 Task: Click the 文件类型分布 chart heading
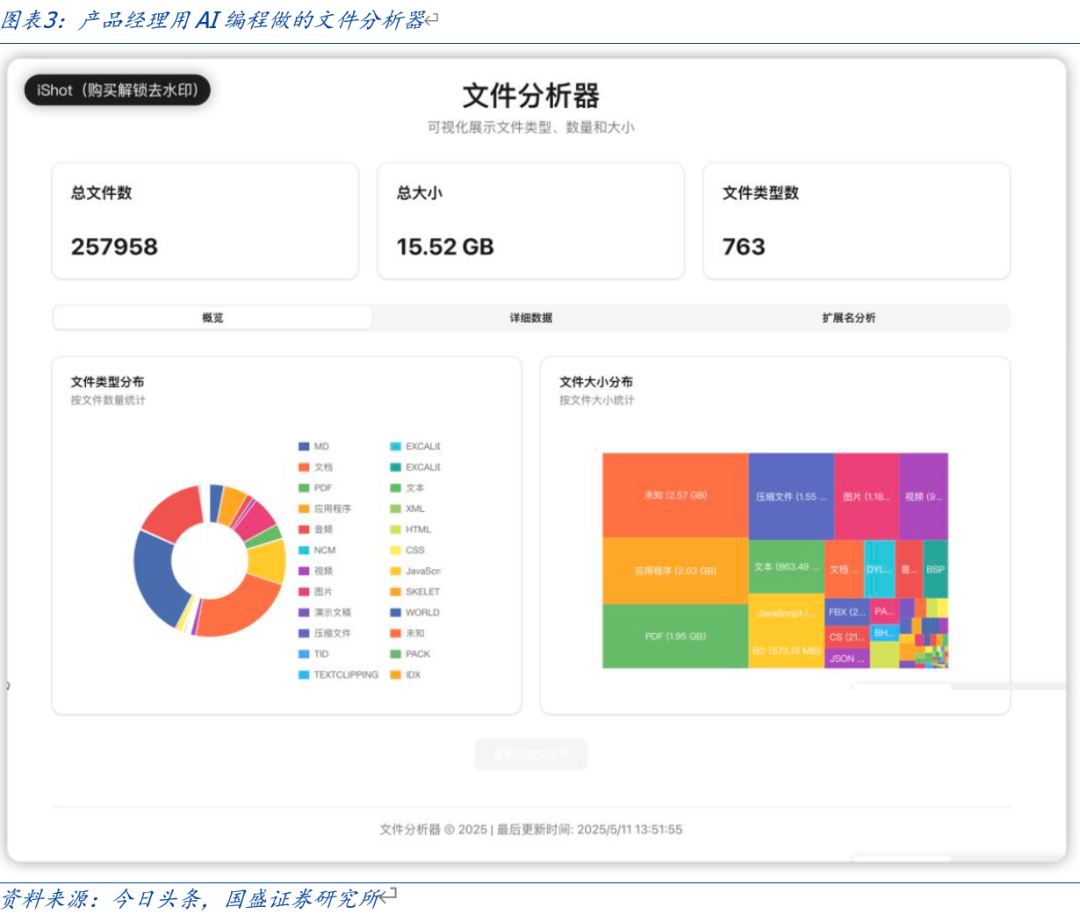pos(107,382)
